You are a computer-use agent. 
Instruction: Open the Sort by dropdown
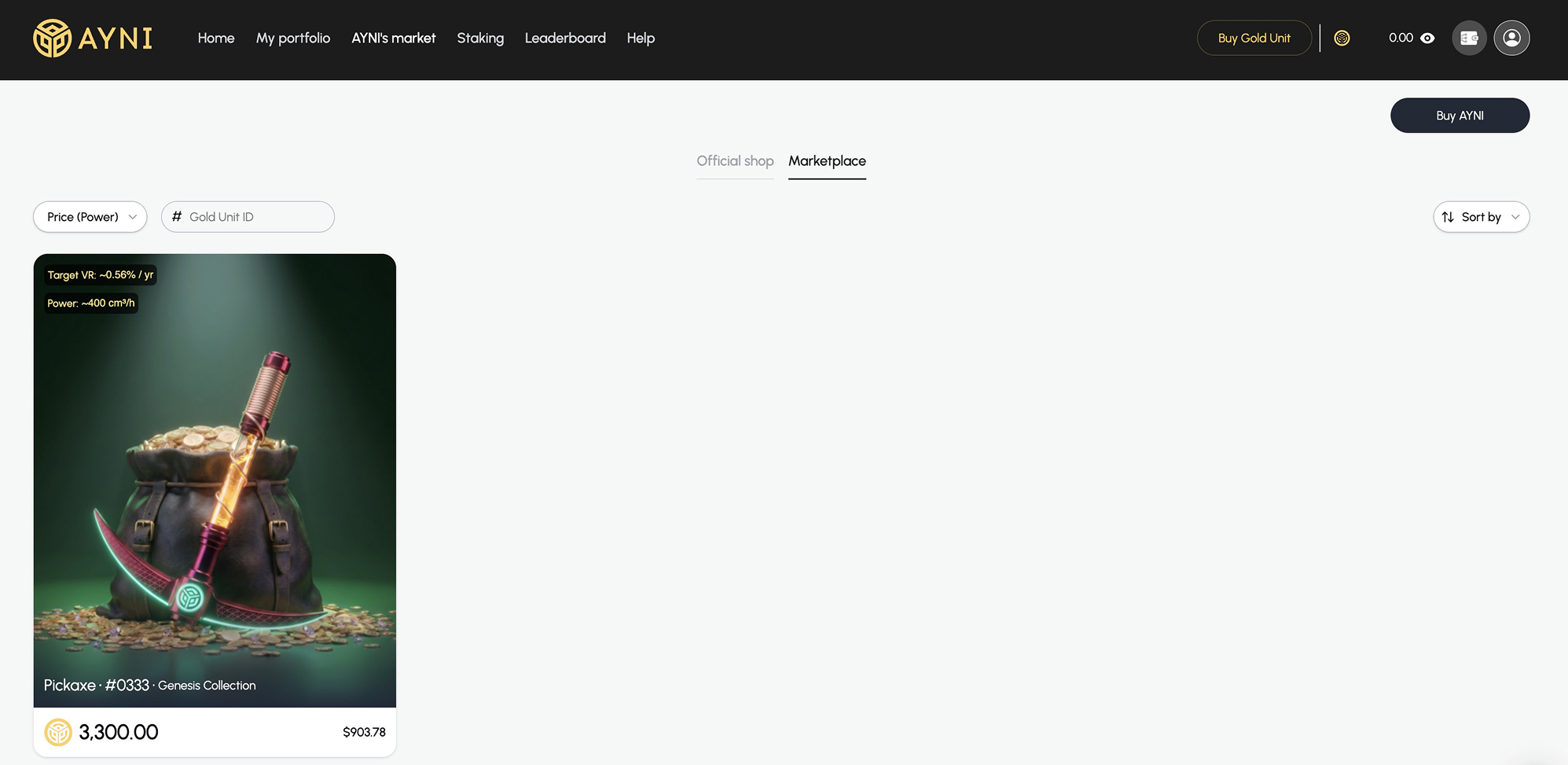(1481, 217)
